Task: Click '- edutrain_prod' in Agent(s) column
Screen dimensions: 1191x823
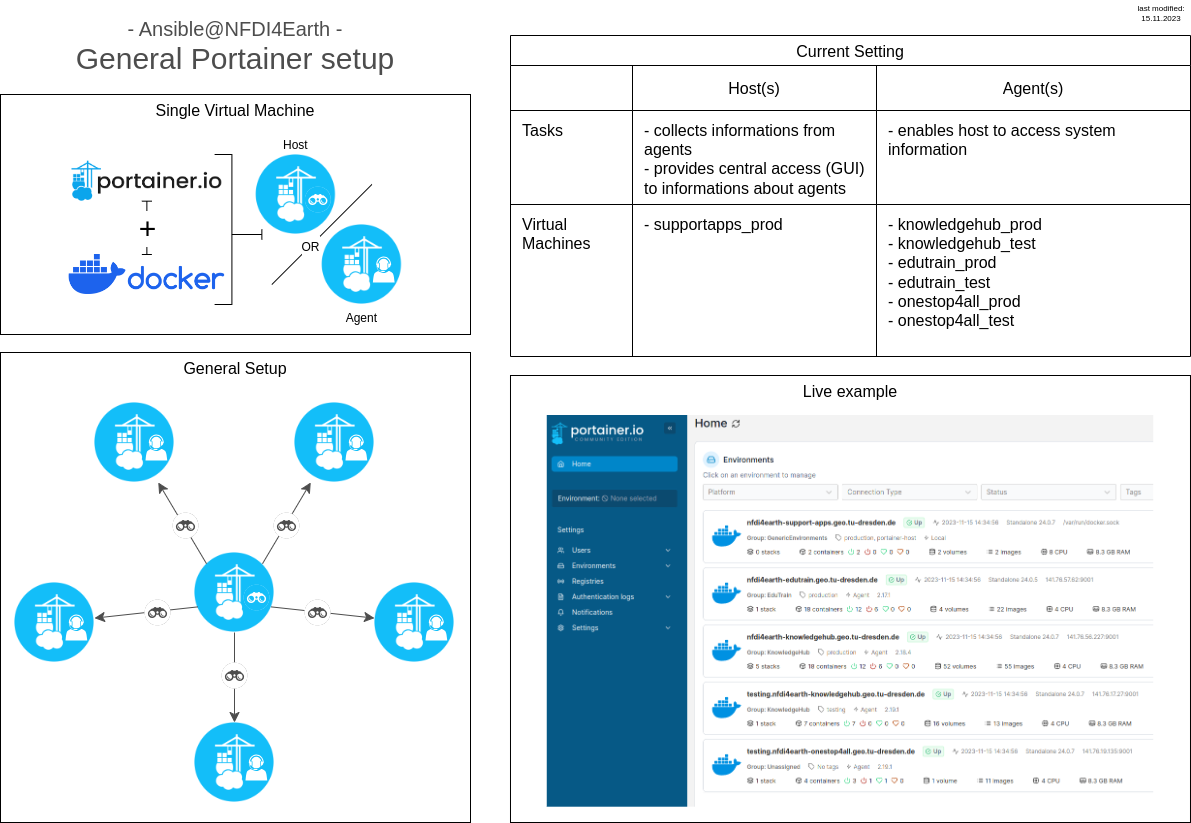Action: pos(942,263)
